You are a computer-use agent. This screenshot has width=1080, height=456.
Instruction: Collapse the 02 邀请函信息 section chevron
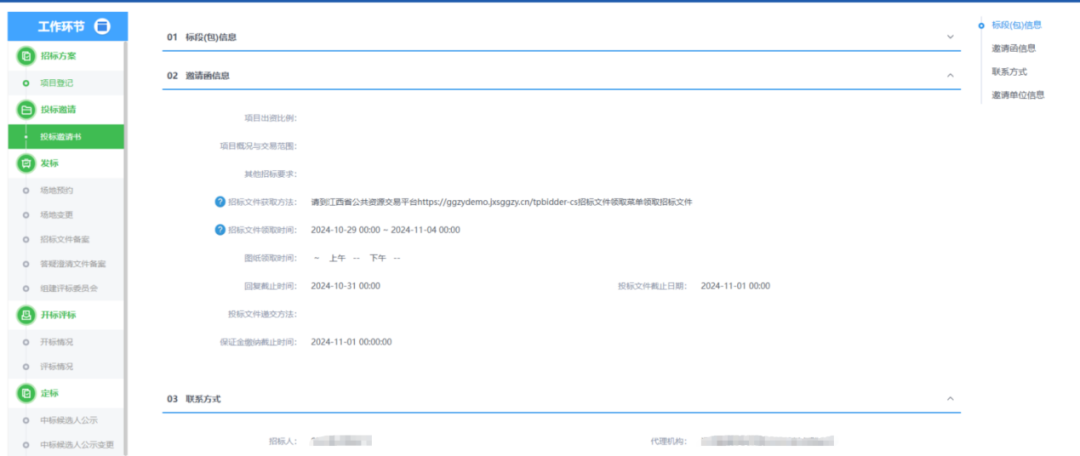(x=951, y=75)
